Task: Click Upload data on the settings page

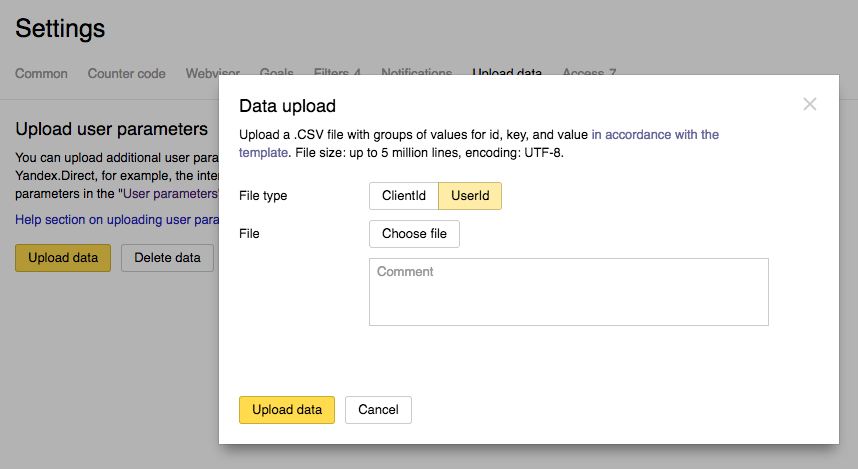Action: click(63, 258)
